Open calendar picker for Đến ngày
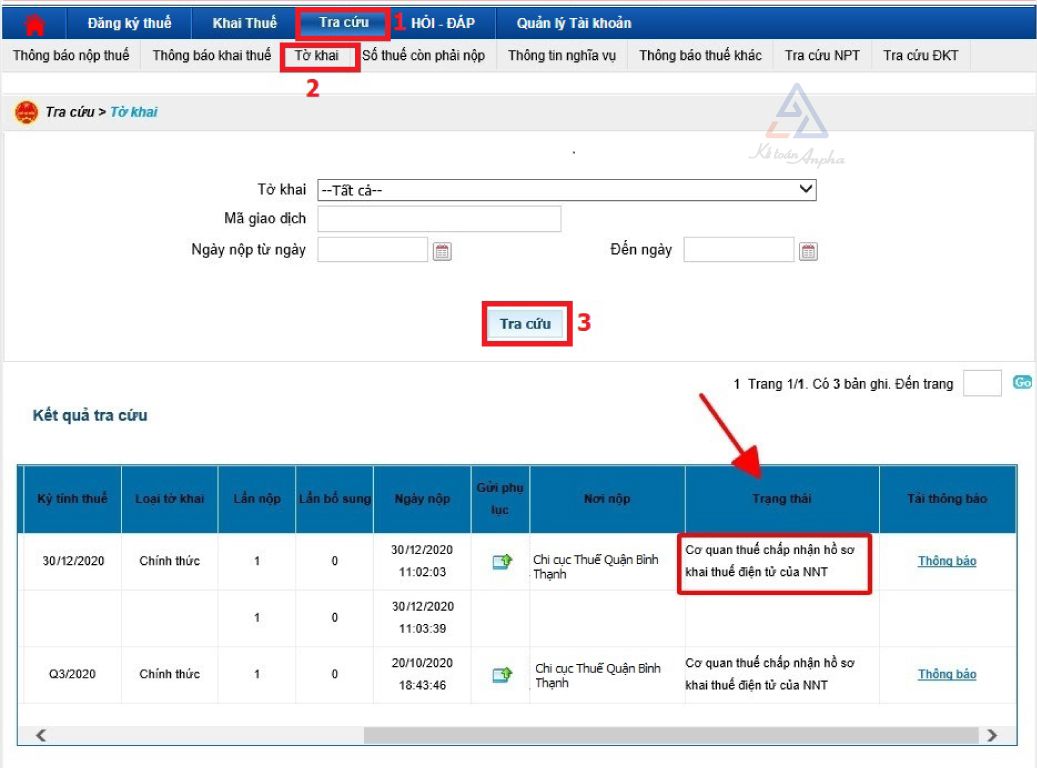 pos(809,252)
